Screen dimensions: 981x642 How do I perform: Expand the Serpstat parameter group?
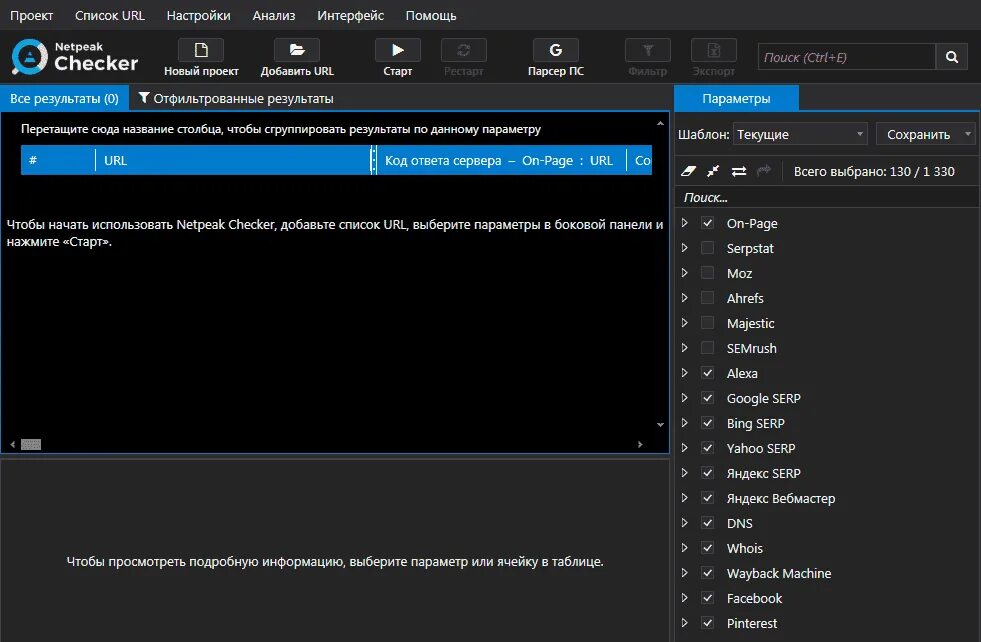pos(684,248)
